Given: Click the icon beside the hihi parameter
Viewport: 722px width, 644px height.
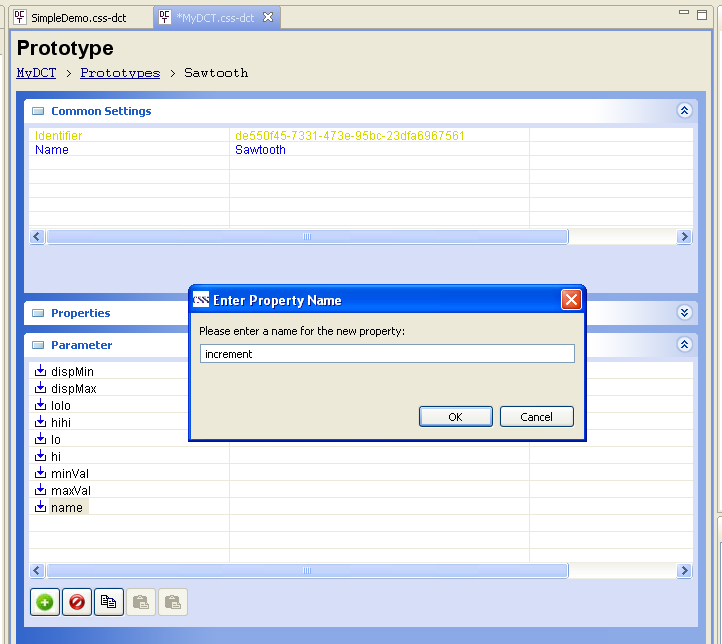Looking at the screenshot, I should (x=41, y=422).
